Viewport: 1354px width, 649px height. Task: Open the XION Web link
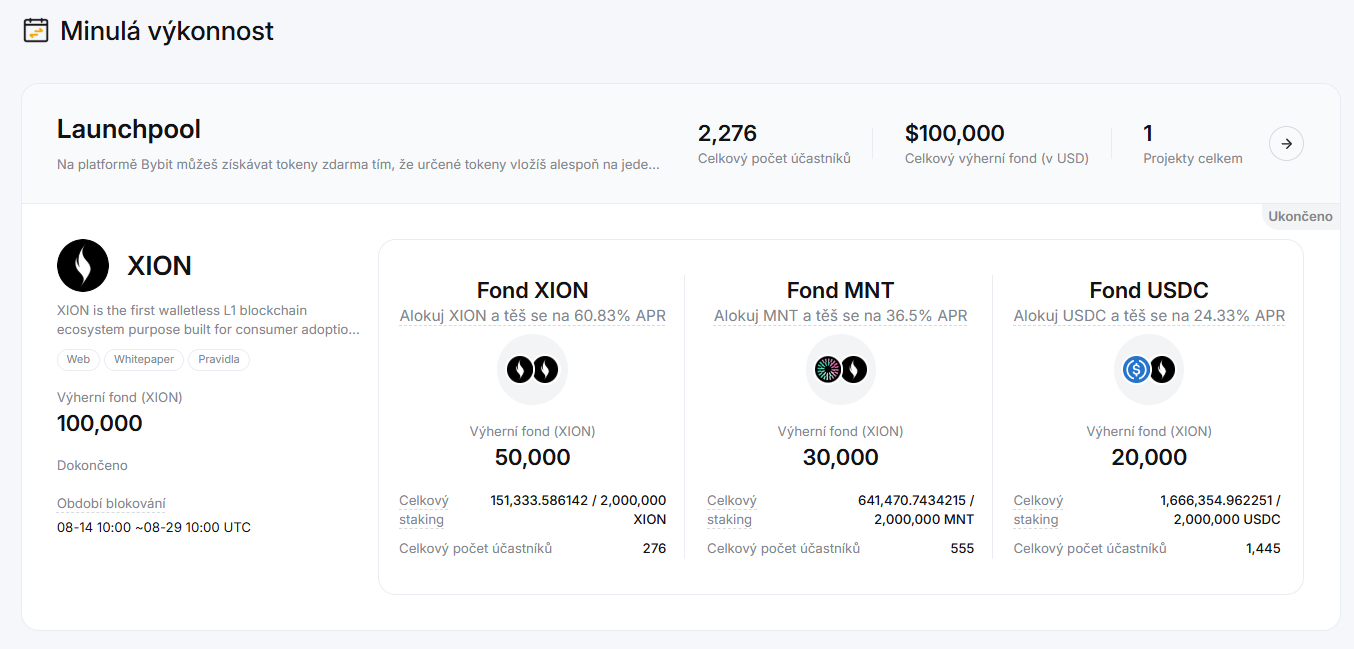(78, 360)
